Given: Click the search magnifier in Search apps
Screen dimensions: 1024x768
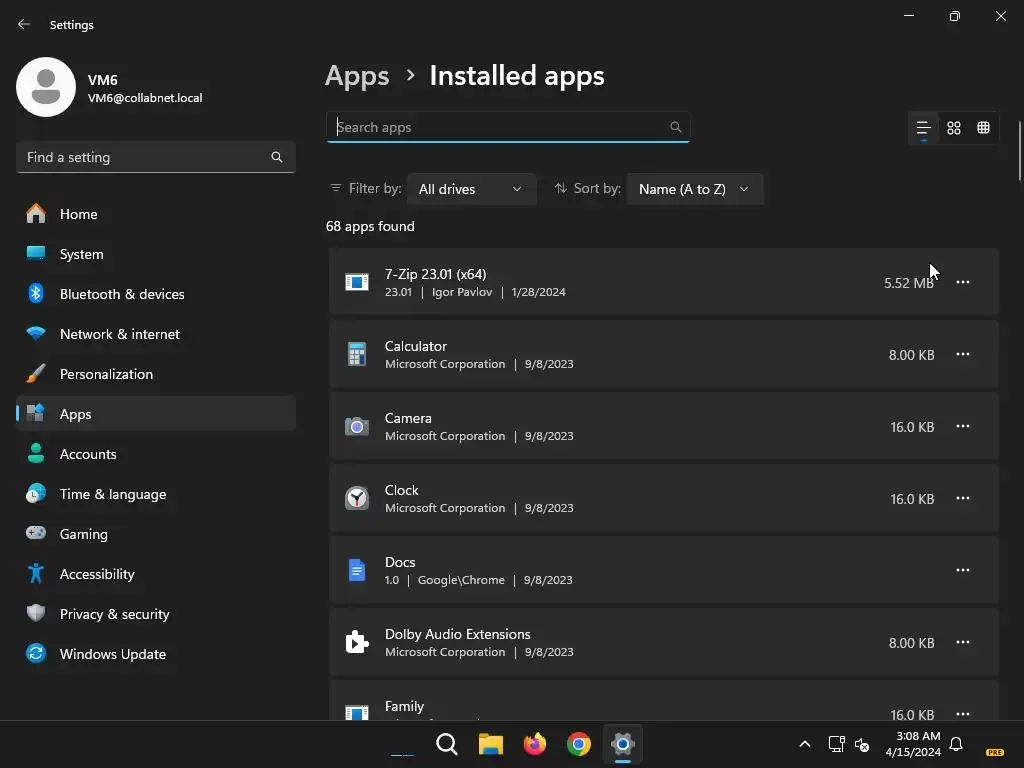Looking at the screenshot, I should 676,127.
